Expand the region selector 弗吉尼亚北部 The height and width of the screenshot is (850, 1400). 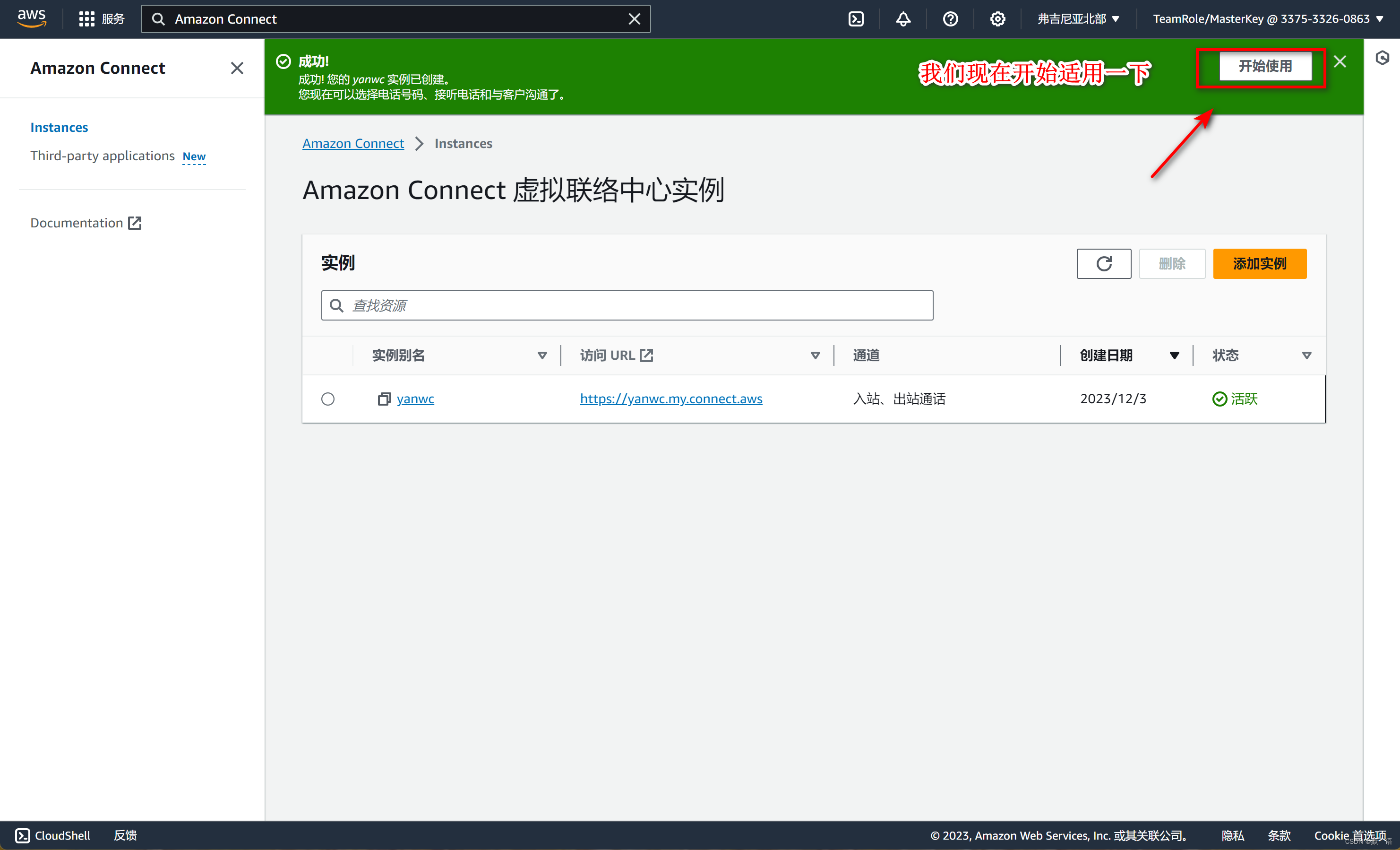(x=1078, y=19)
